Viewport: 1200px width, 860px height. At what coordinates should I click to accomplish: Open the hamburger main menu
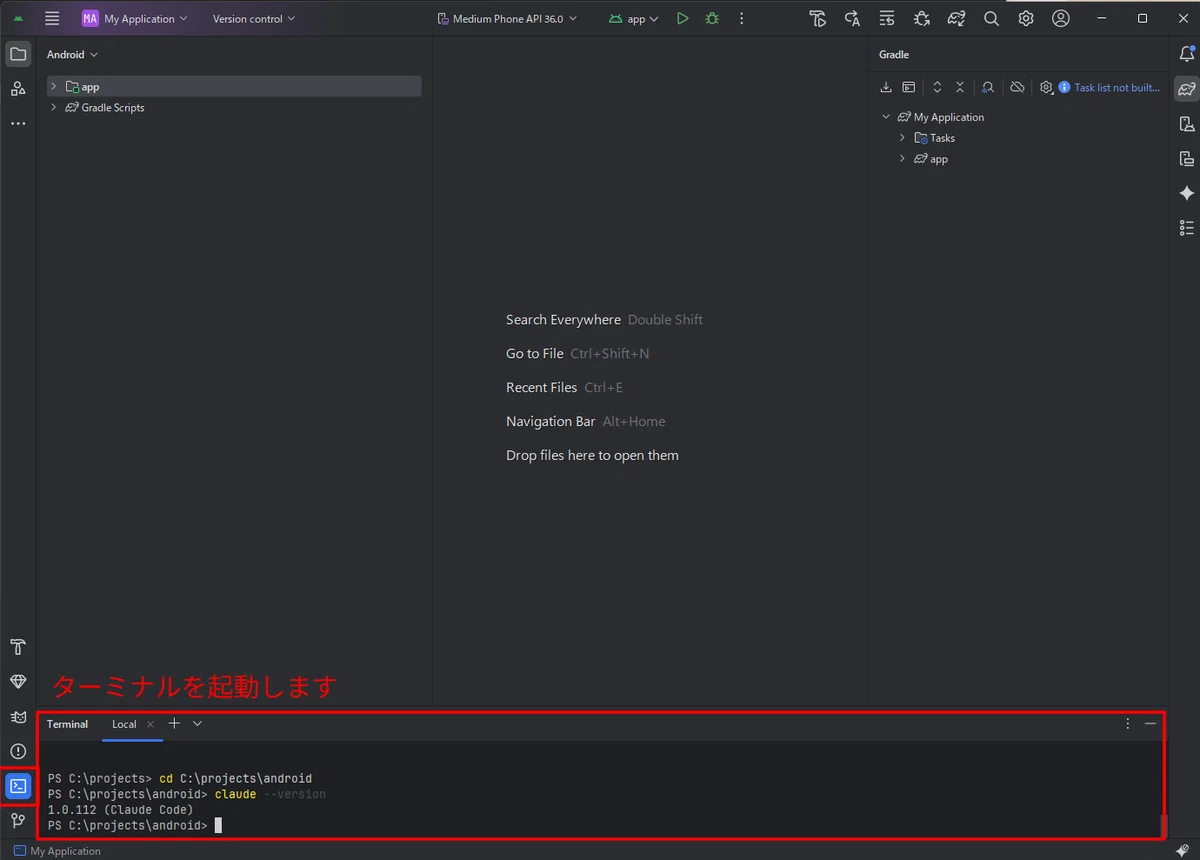(x=52, y=18)
